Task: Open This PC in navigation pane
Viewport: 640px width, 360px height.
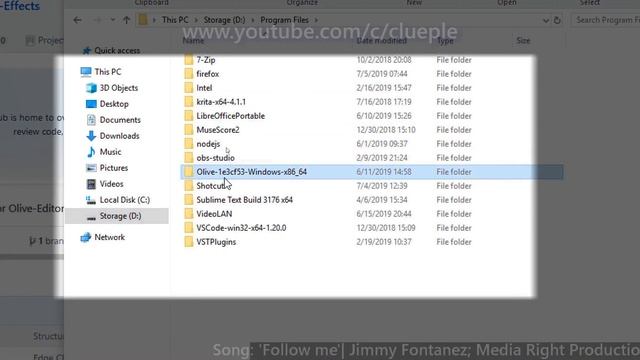Action: (108, 72)
